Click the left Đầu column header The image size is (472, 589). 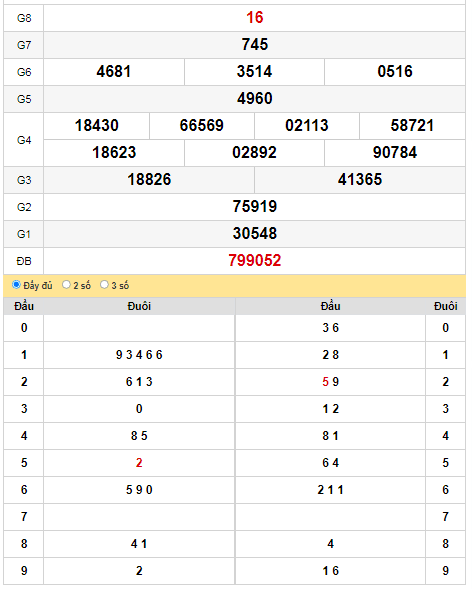(24, 307)
